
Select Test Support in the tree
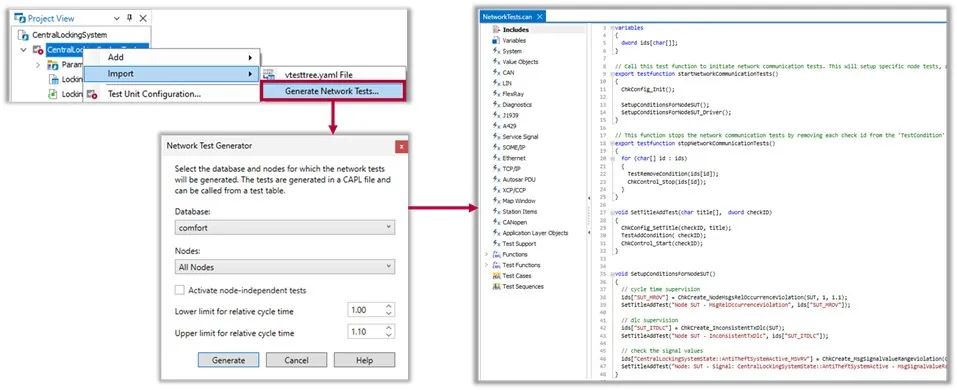[x=519, y=244]
